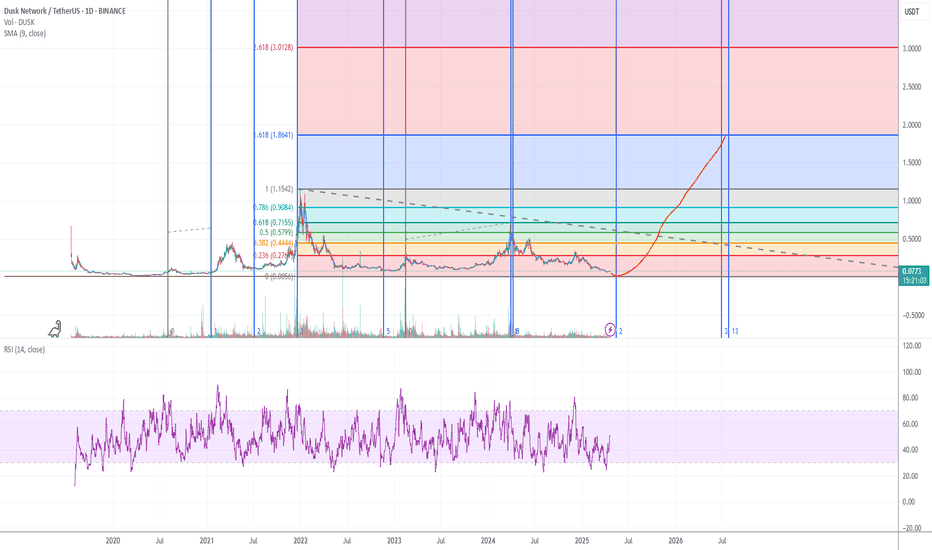This screenshot has width=932, height=550.
Task: Click the 0.382 (0.4444) Fibonacci level label
Action: [x=273, y=243]
